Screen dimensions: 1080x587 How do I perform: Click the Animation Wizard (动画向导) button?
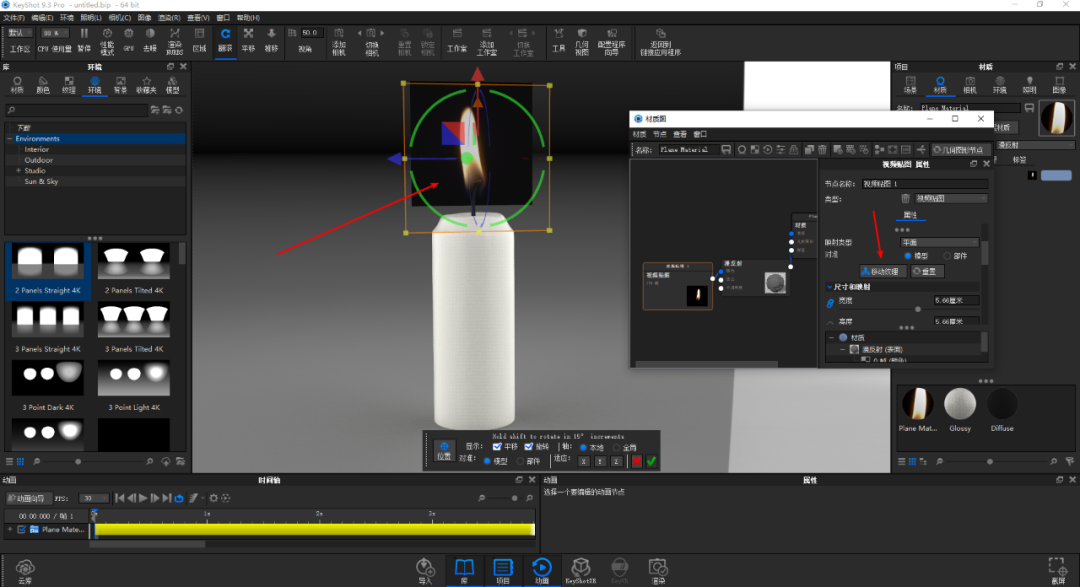[x=28, y=498]
